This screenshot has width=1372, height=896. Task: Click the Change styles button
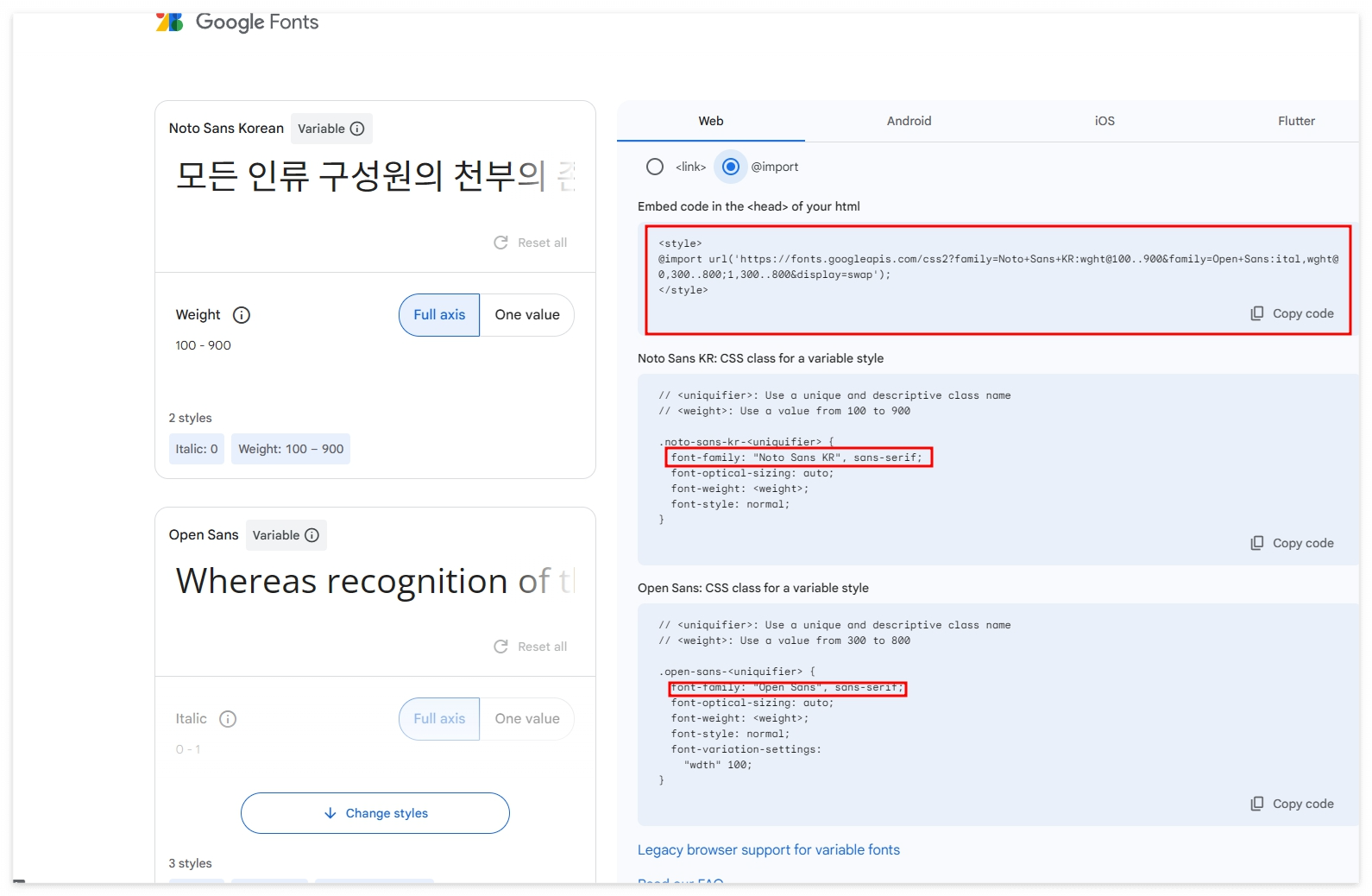tap(375, 813)
